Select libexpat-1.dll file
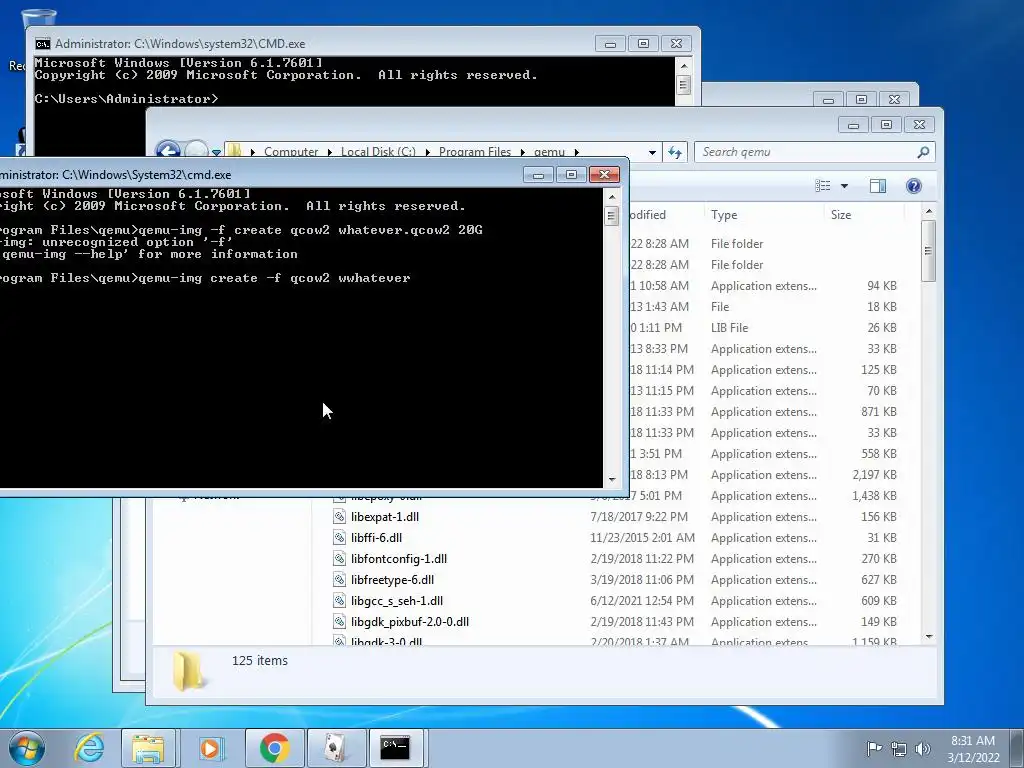Image resolution: width=1024 pixels, height=768 pixels. click(x=385, y=517)
